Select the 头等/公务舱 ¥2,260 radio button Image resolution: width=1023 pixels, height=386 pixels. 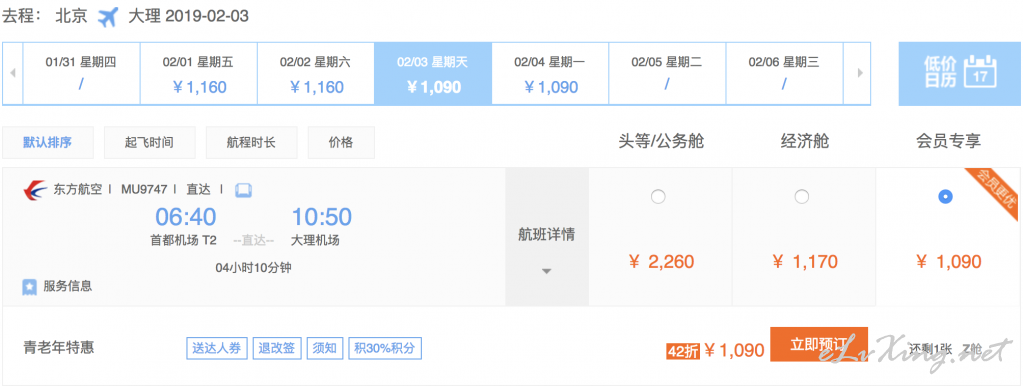pyautogui.click(x=658, y=196)
